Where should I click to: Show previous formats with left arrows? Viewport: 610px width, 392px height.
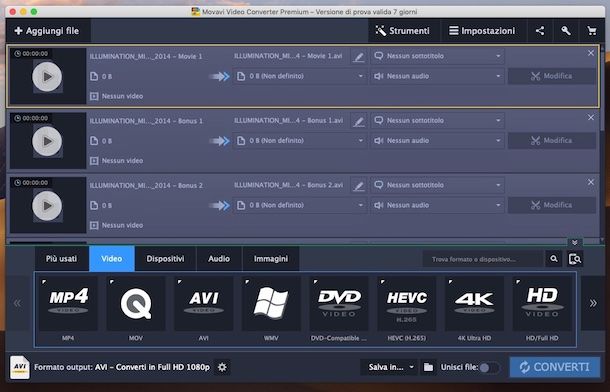[x=18, y=303]
